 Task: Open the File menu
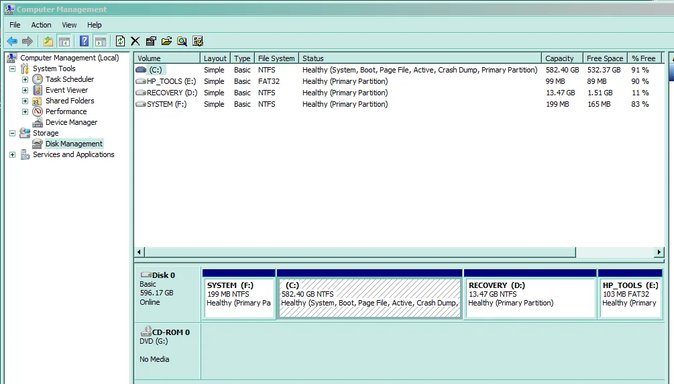click(x=15, y=25)
